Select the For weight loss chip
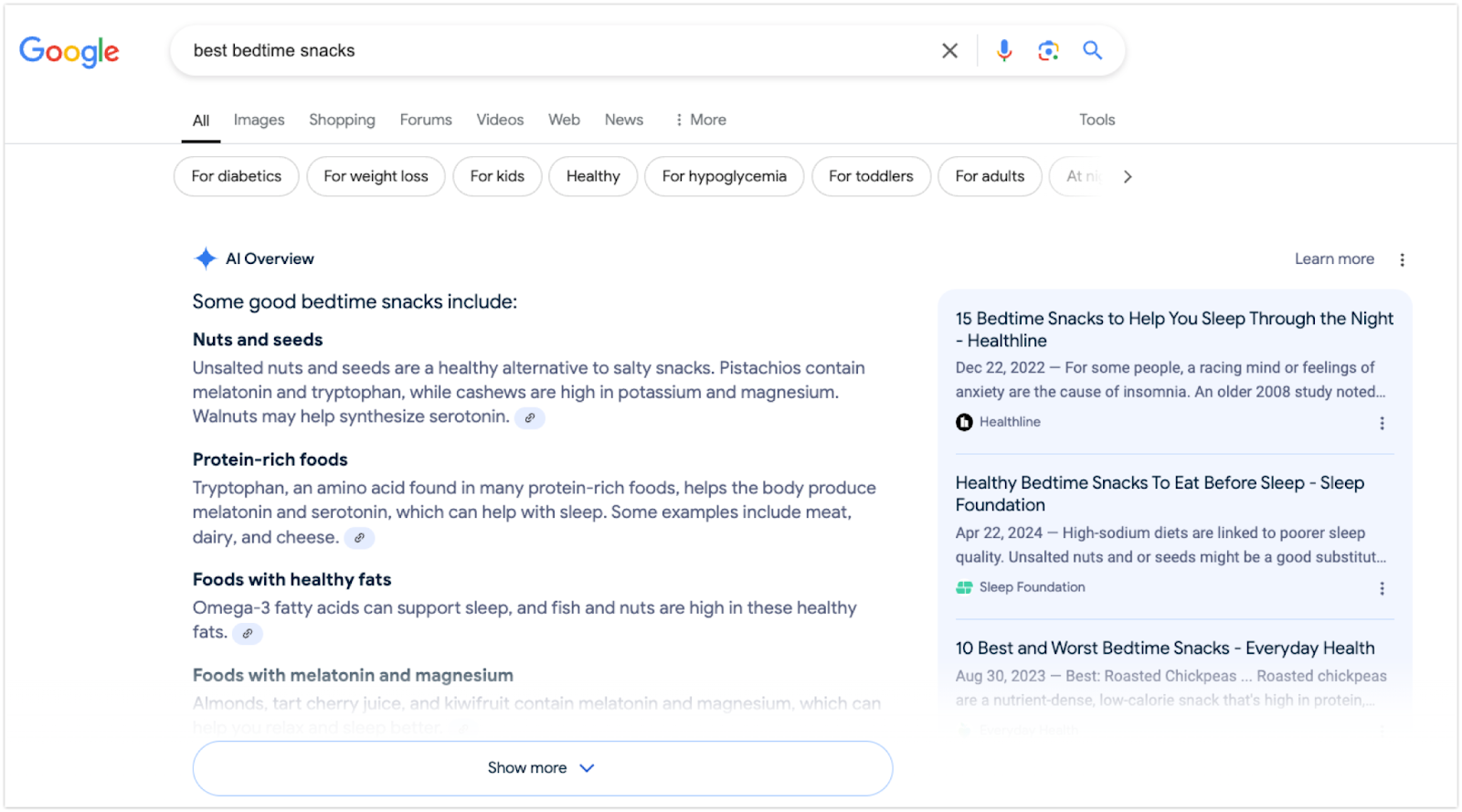 (376, 176)
